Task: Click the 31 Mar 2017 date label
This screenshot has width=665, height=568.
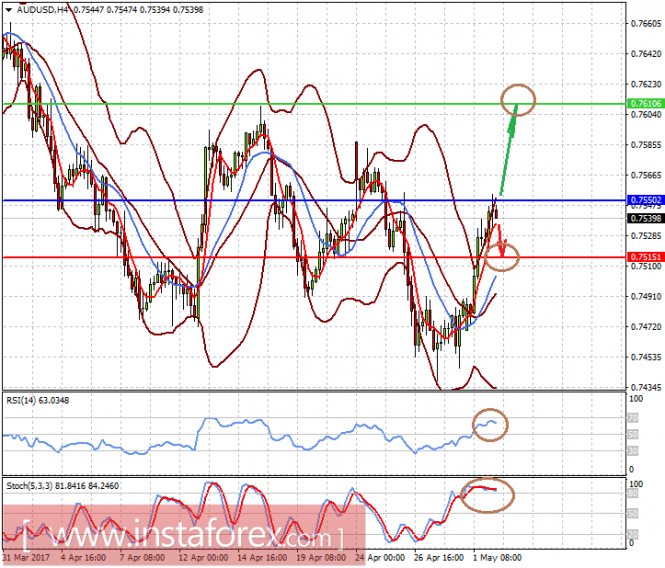Action: [26, 557]
